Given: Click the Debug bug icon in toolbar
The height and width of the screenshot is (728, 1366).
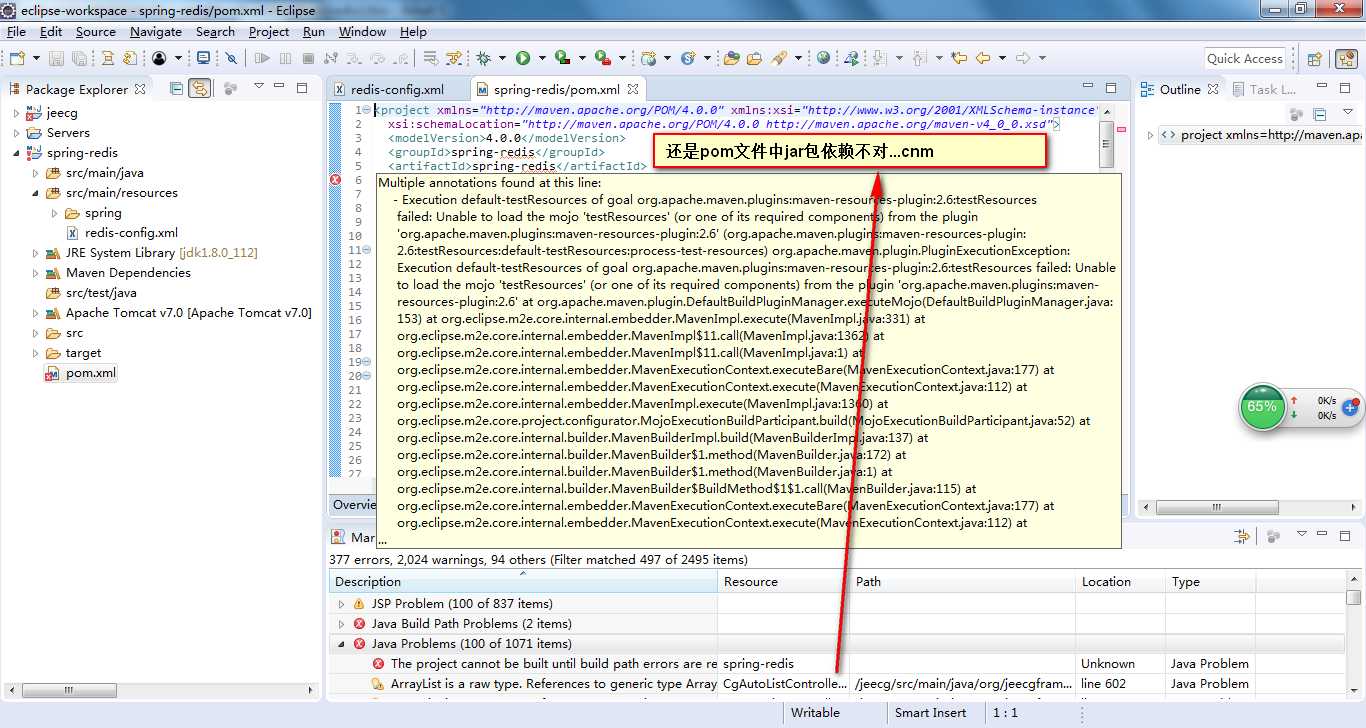Looking at the screenshot, I should pyautogui.click(x=484, y=58).
